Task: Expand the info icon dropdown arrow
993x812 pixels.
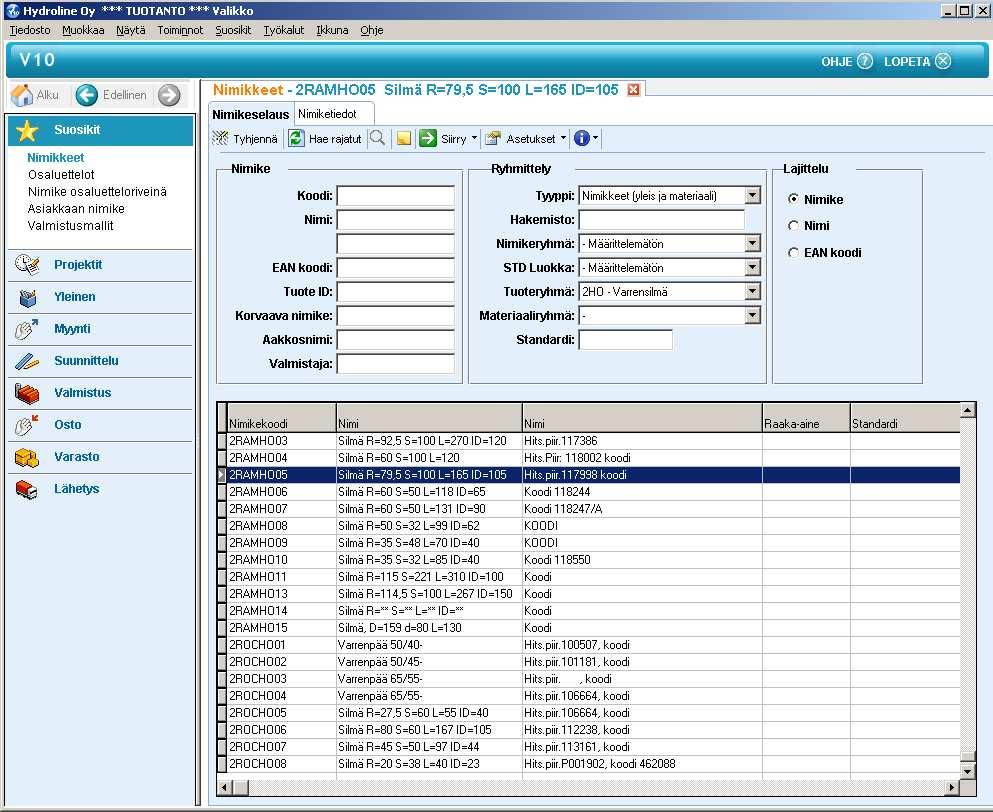Action: pyautogui.click(x=595, y=138)
